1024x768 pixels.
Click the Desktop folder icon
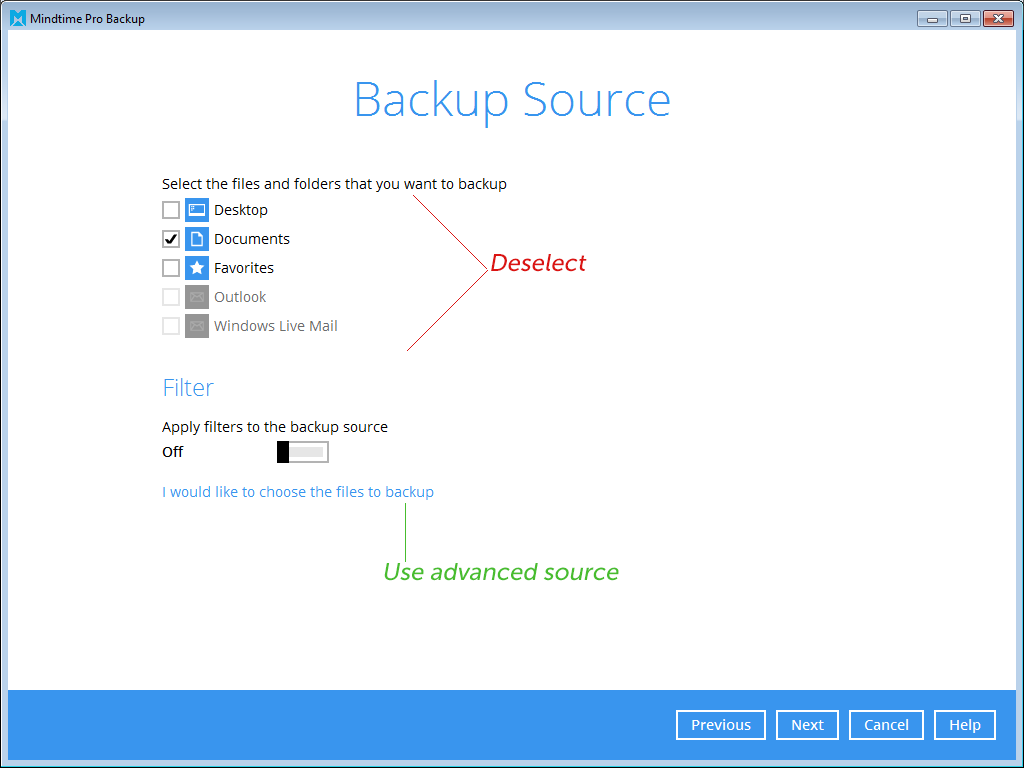[x=197, y=210]
